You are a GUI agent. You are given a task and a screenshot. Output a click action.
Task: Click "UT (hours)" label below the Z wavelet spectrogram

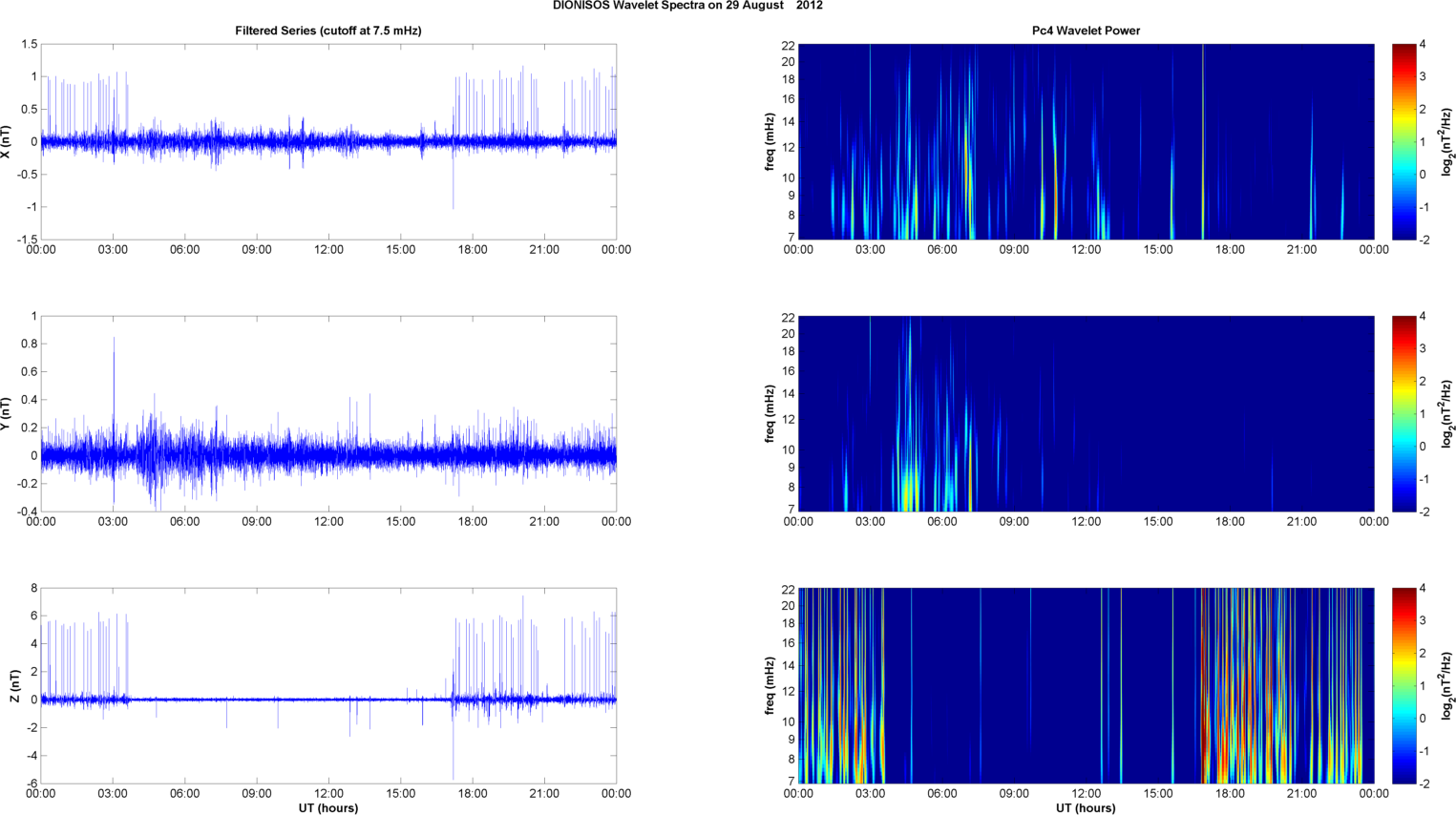(x=1086, y=808)
